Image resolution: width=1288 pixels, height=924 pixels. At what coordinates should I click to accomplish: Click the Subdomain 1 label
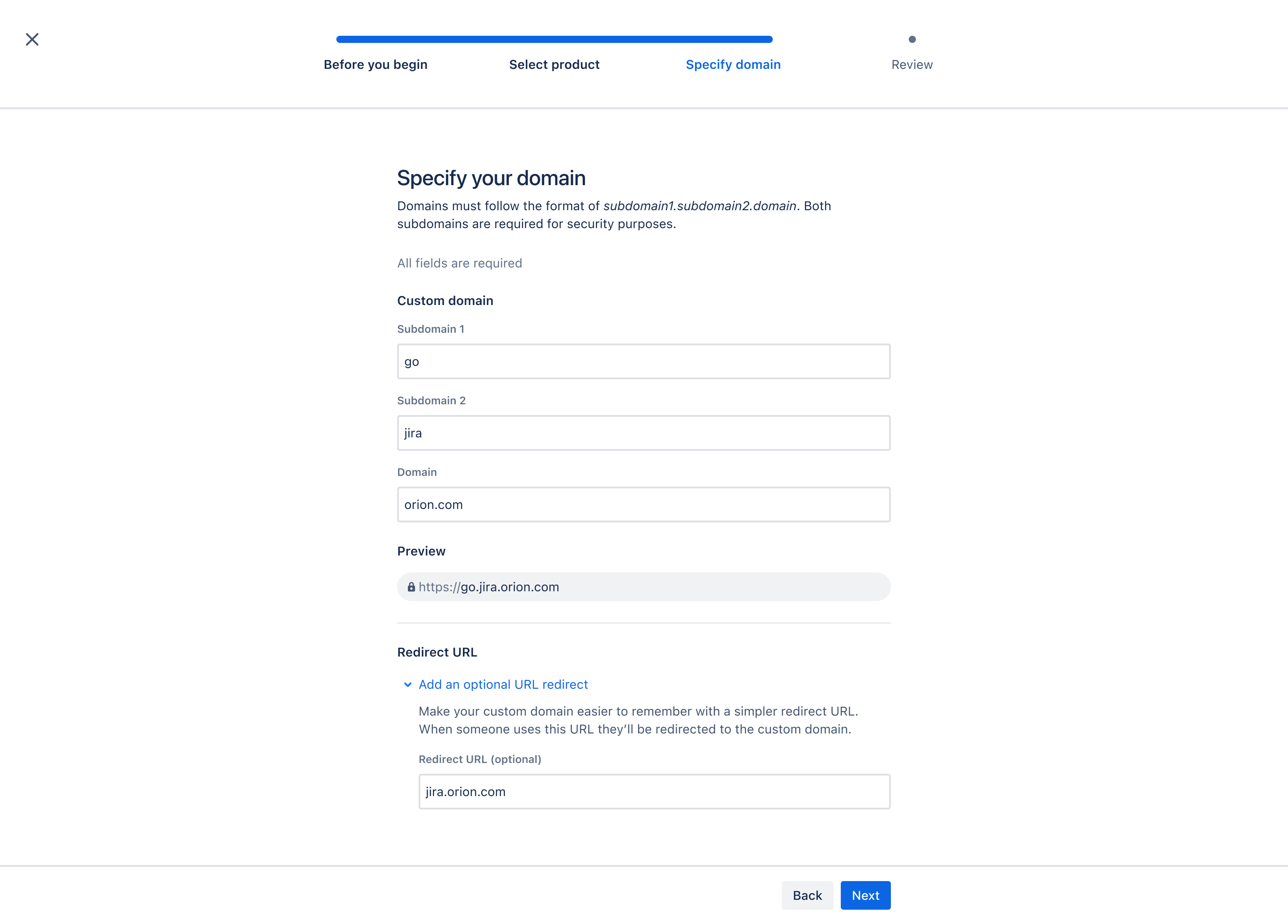[x=431, y=329]
